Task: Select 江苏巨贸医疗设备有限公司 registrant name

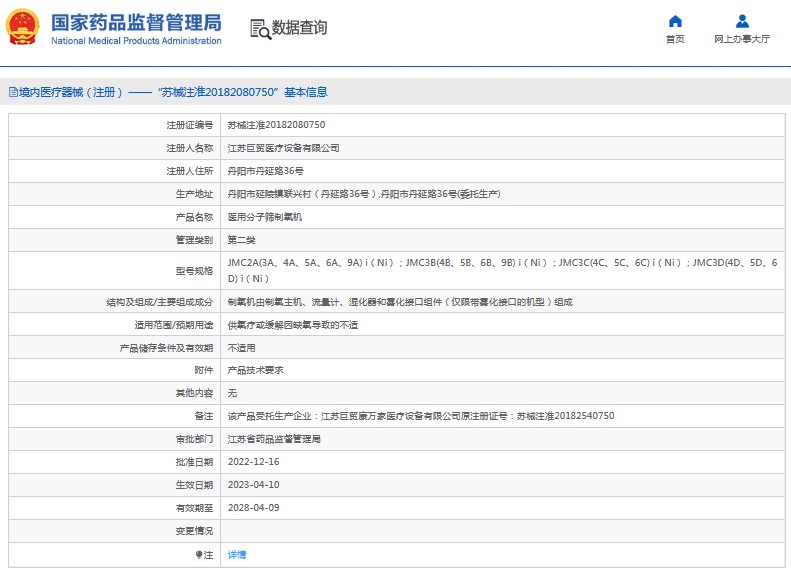Action: coord(284,148)
